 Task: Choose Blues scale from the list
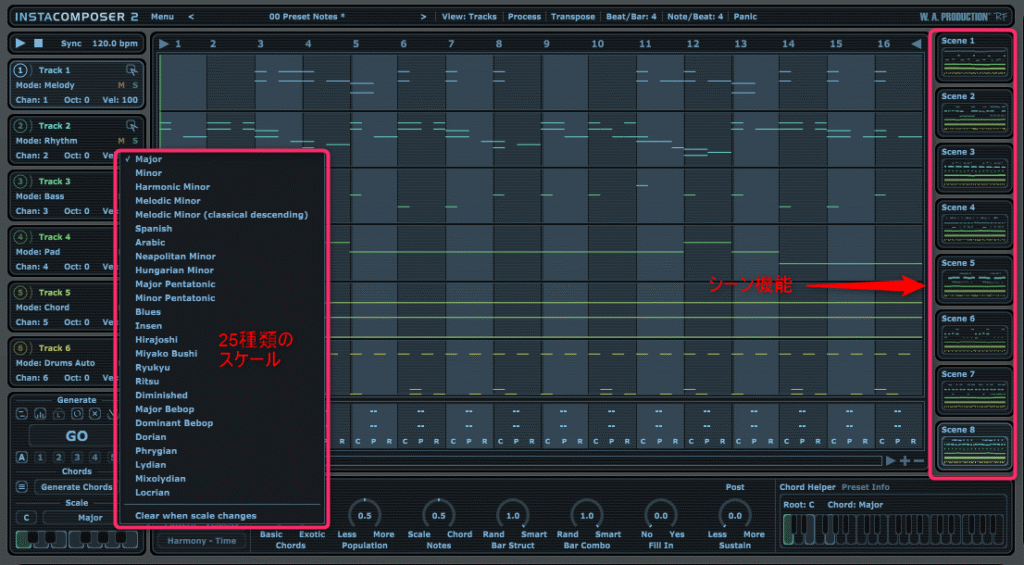tap(148, 312)
